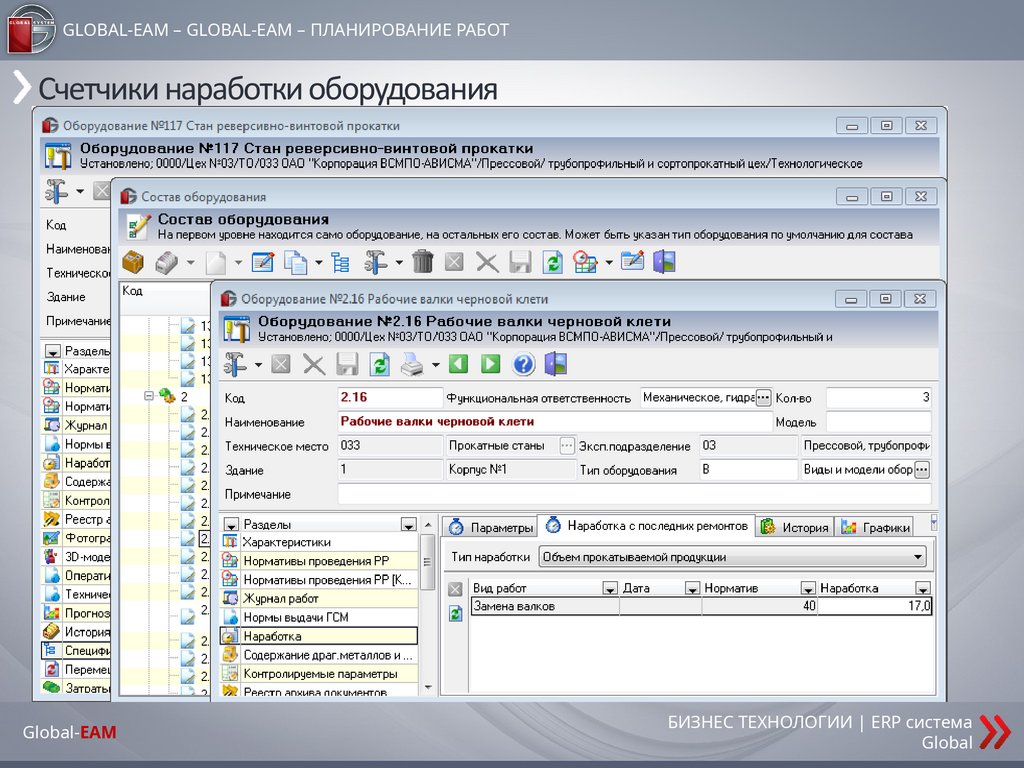Switch to the История tab
Screen dimensions: 1024x768
pyautogui.click(x=795, y=527)
